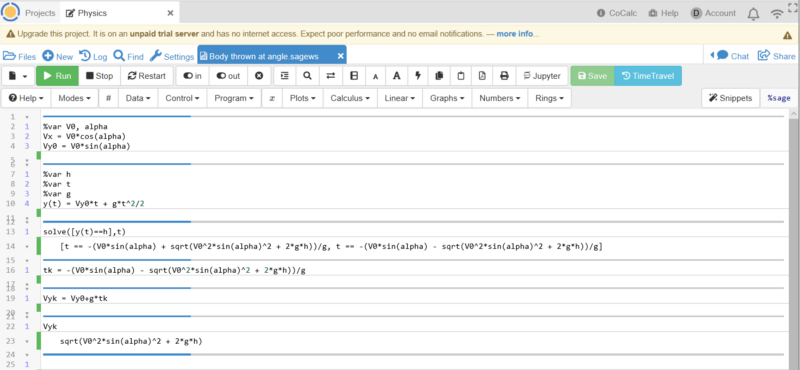The height and width of the screenshot is (370, 800).
Task: Close the 'Body thrown at angle.sagews' file tab
Action: (340, 56)
